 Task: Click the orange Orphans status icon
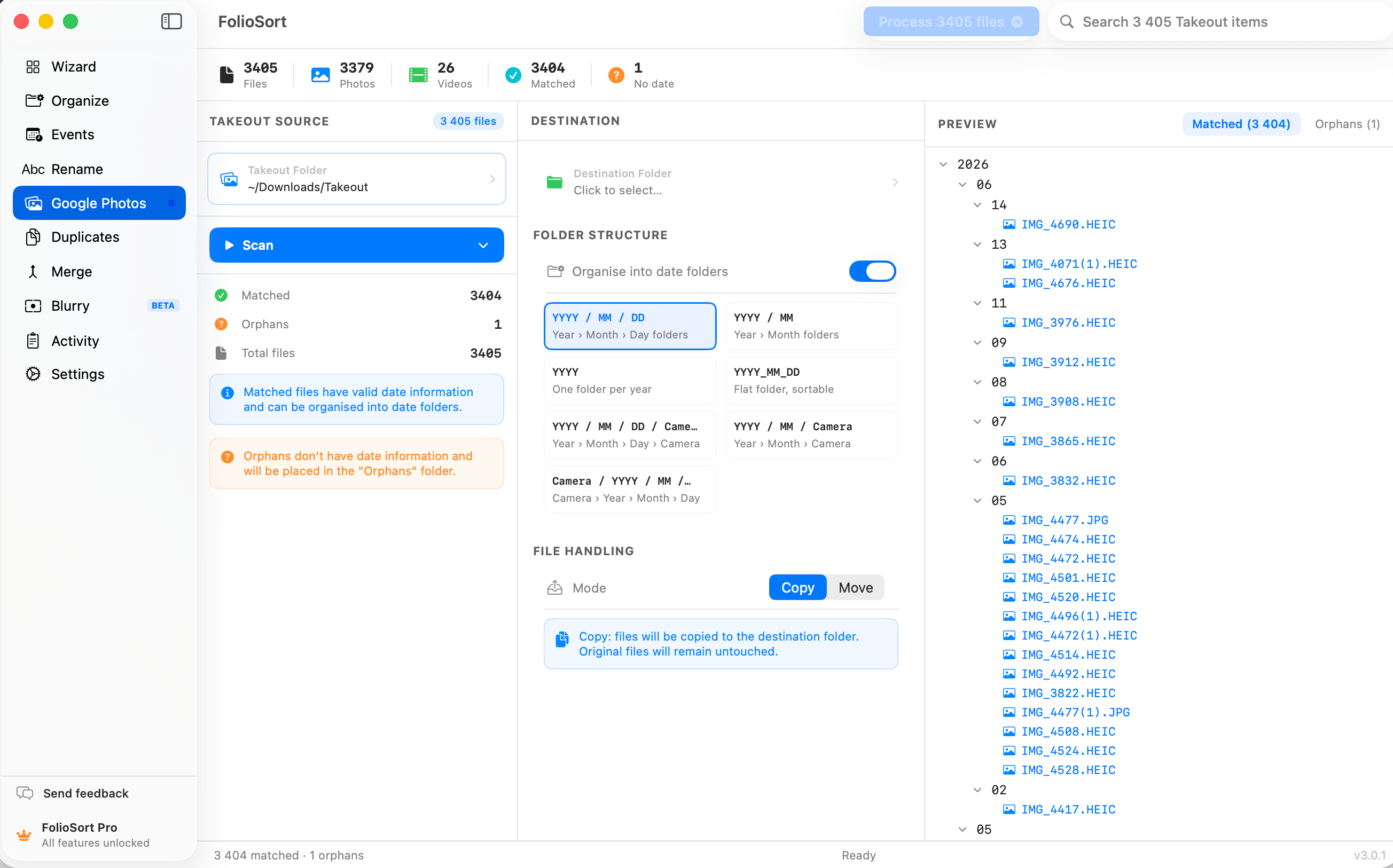[221, 324]
